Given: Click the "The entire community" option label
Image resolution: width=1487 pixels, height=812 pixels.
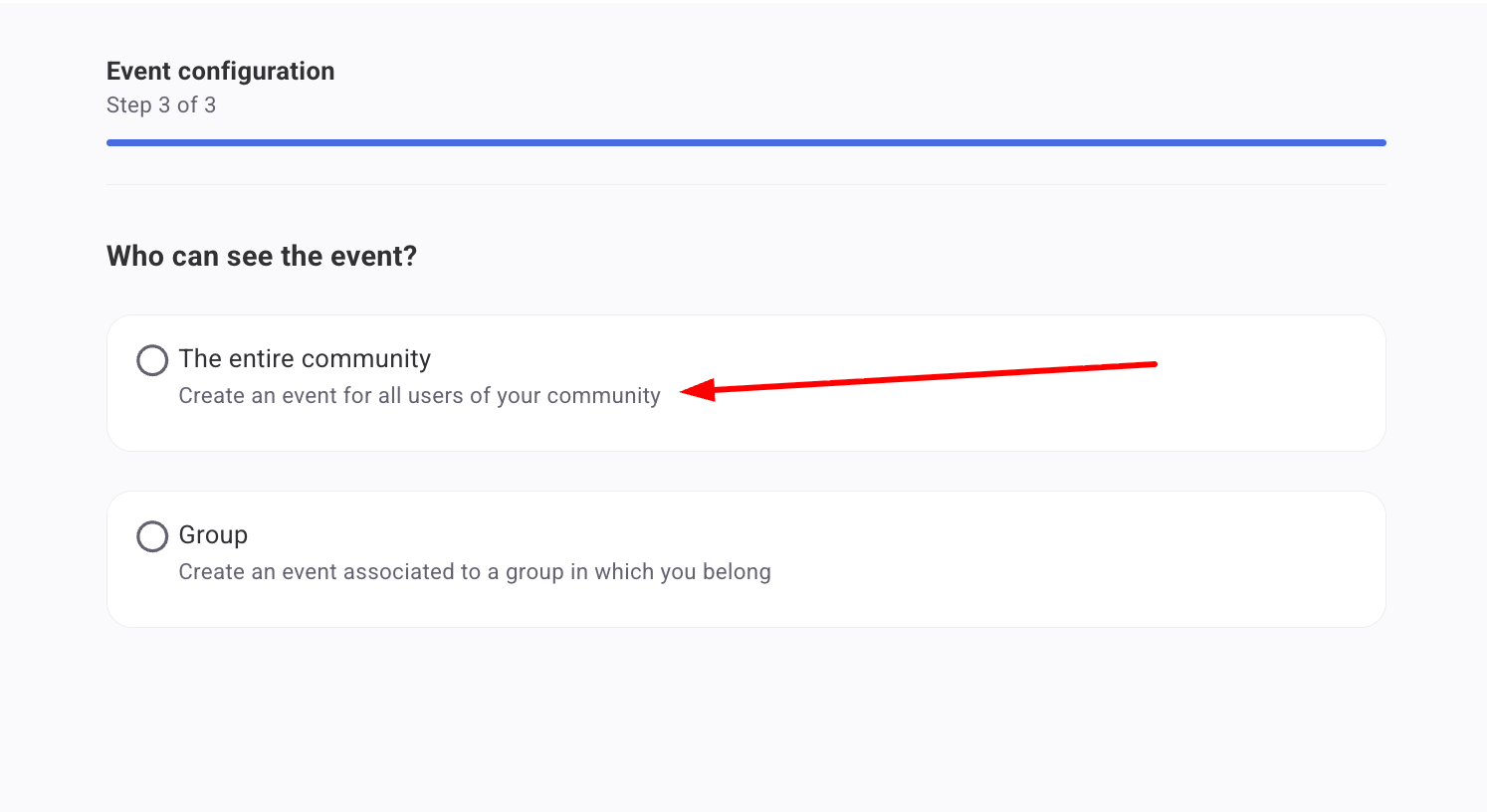Looking at the screenshot, I should 305,359.
